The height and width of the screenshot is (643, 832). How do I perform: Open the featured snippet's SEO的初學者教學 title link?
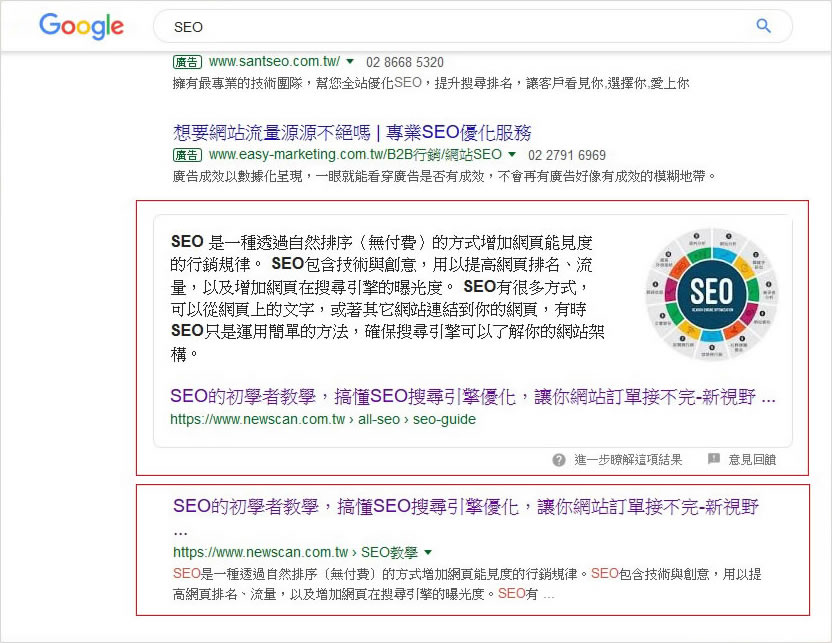(472, 397)
